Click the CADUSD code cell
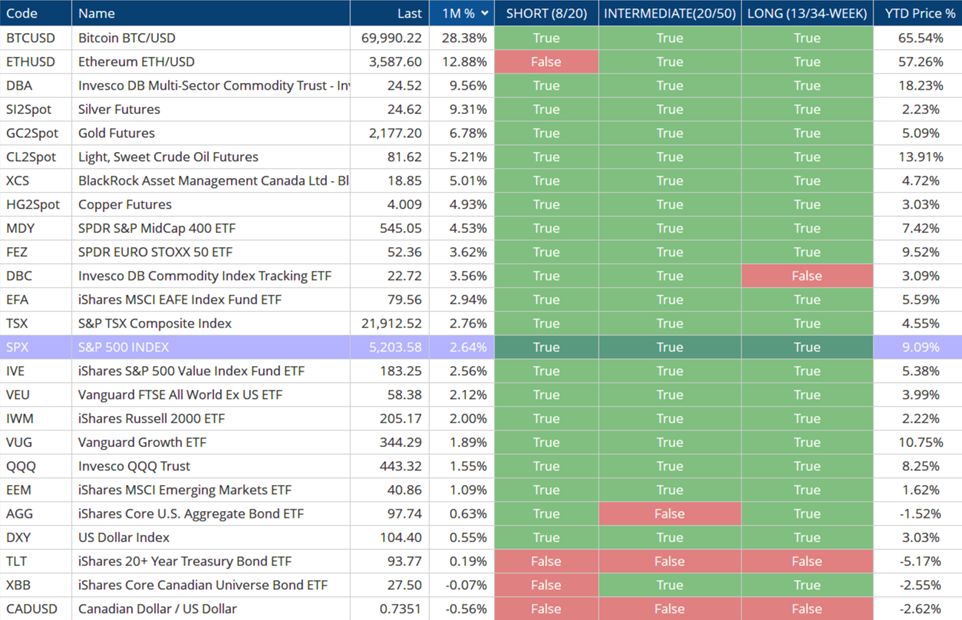Screen dimensions: 962x620 pos(31,609)
